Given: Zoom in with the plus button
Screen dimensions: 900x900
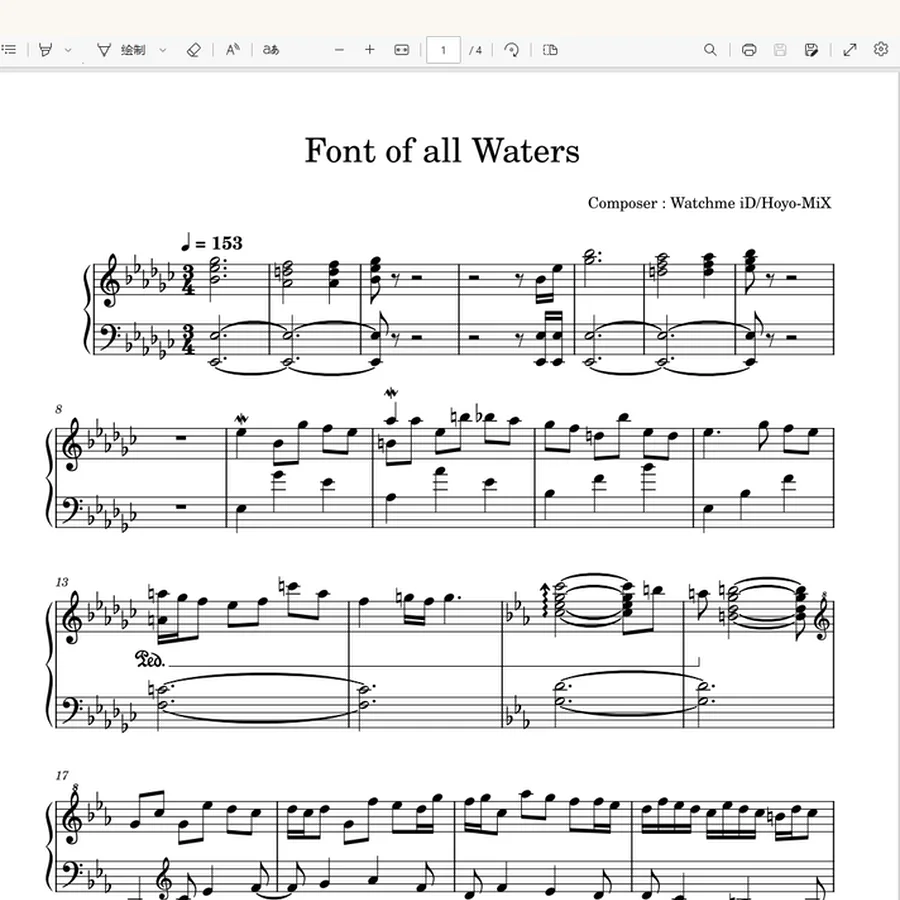Looking at the screenshot, I should (370, 50).
